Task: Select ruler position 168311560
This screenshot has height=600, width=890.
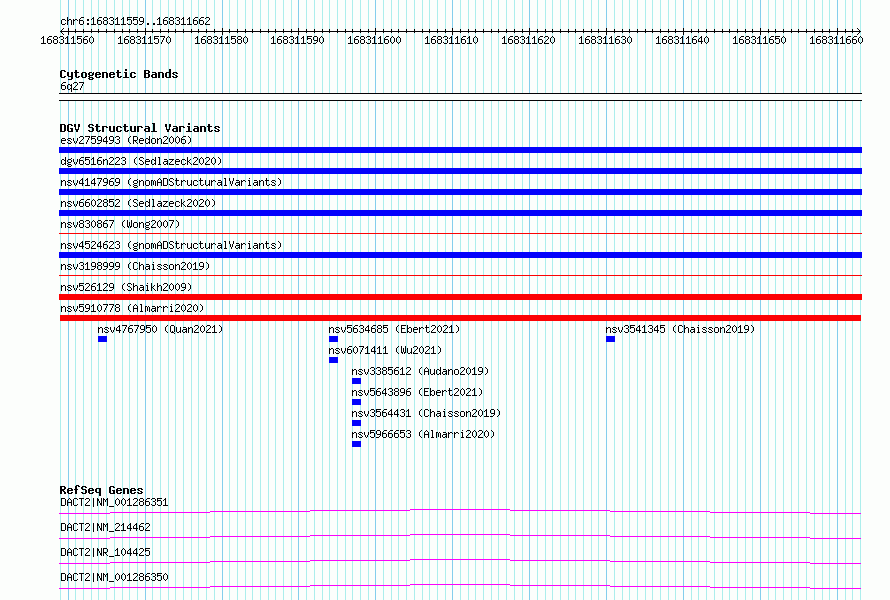Action: 68,40
